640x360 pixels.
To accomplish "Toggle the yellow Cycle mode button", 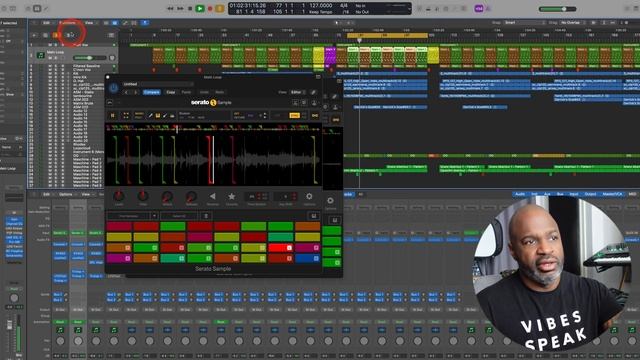I will (220, 8).
